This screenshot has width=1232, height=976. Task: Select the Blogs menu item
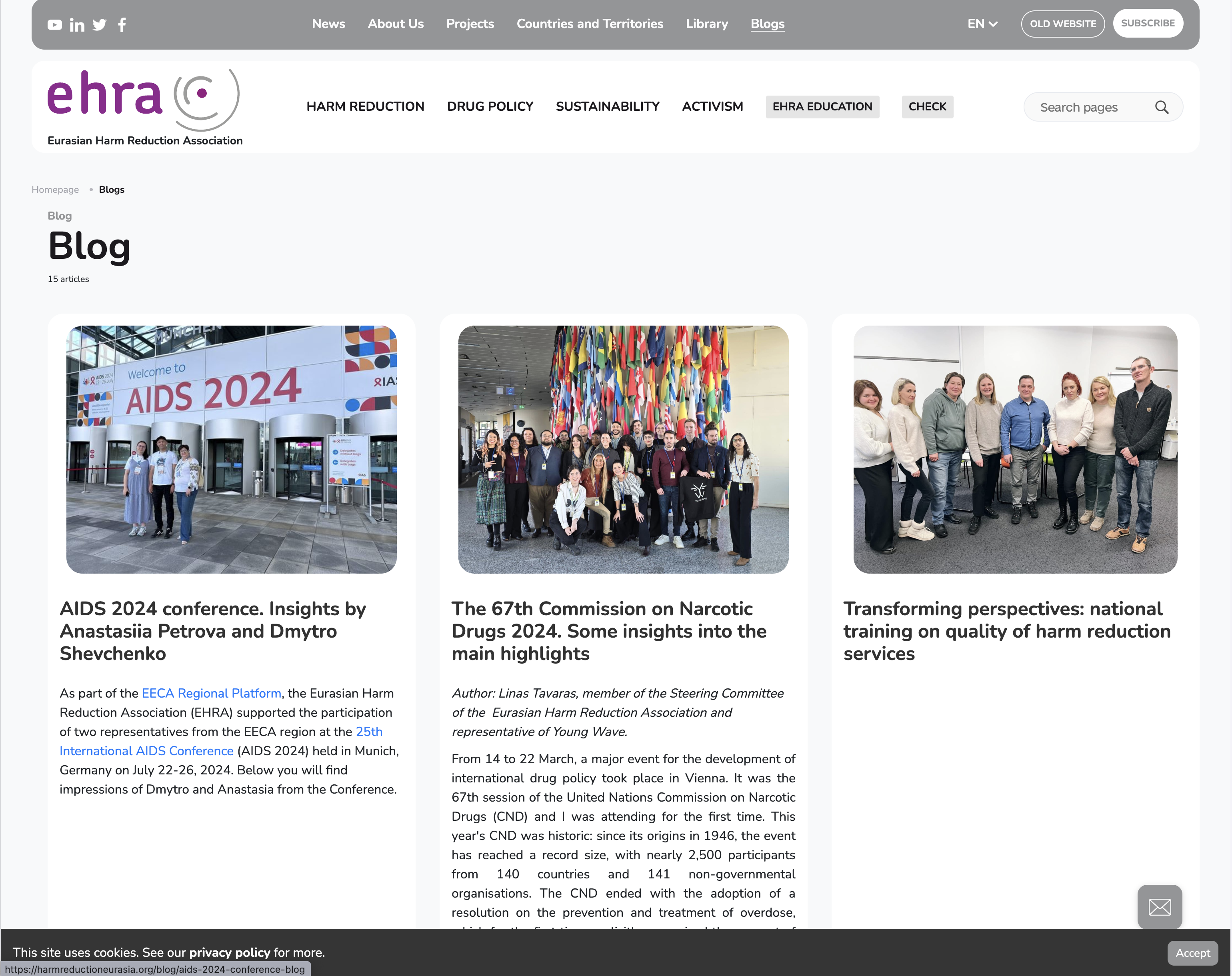click(x=768, y=24)
